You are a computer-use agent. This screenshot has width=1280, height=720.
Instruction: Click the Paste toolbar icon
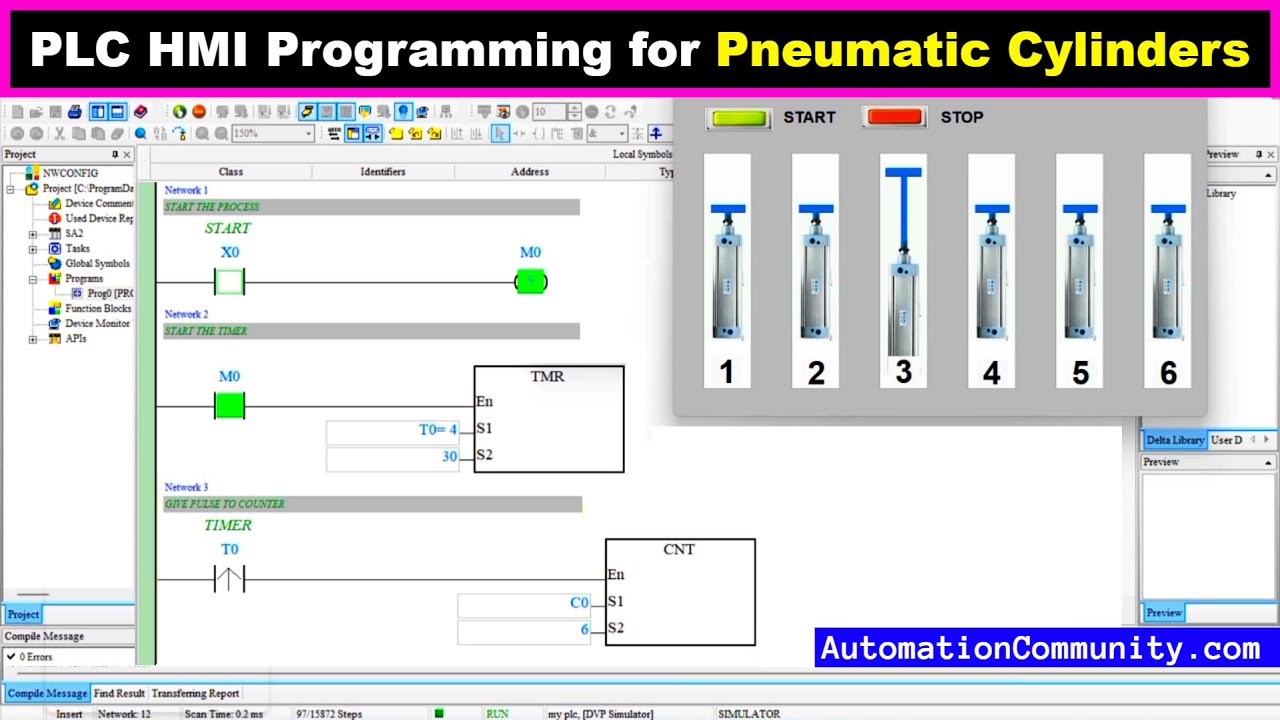click(98, 133)
